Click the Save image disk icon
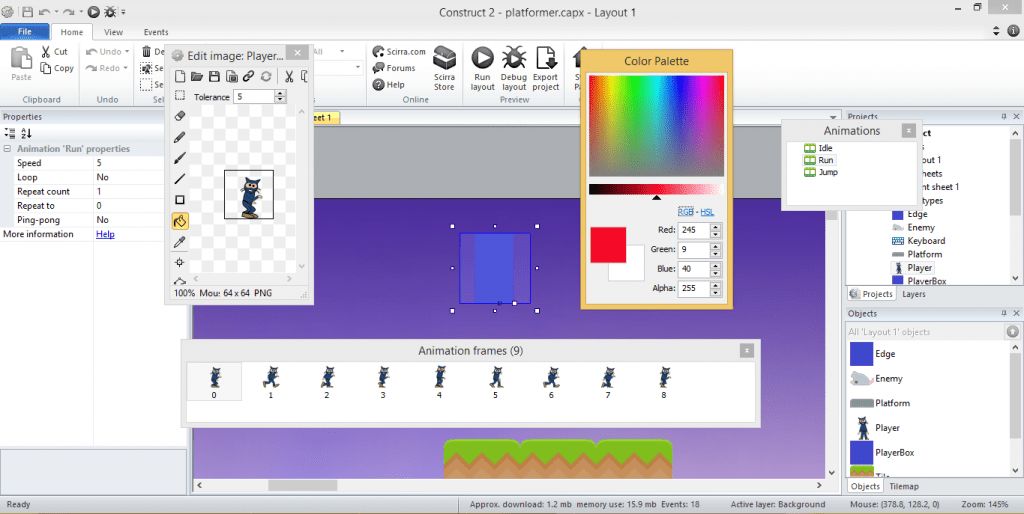Screen dimensions: 1024x514 214,76
